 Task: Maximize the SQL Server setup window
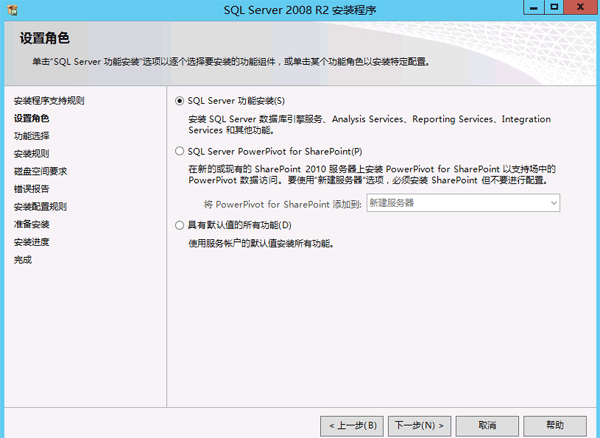[x=554, y=7]
